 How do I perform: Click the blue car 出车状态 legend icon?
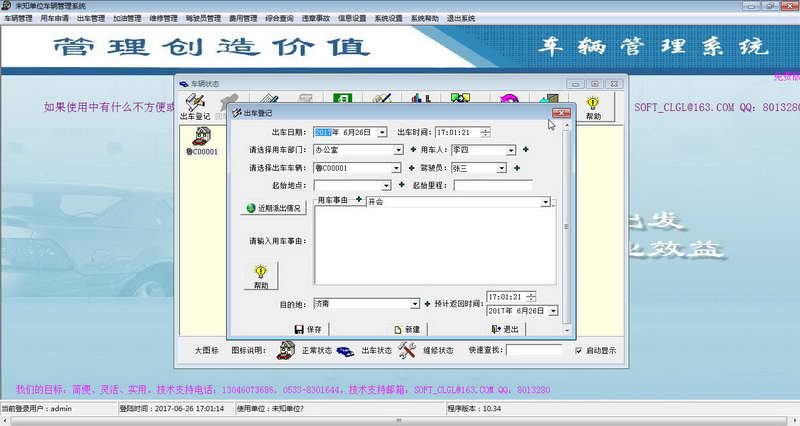pyautogui.click(x=345, y=352)
